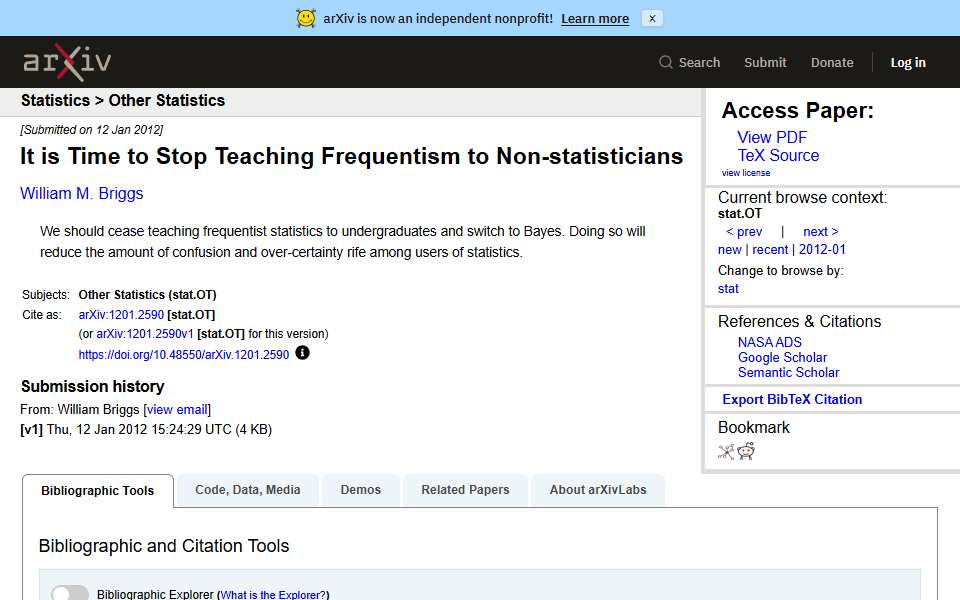The height and width of the screenshot is (600, 960).
Task: Open View PDF
Action: [x=772, y=137]
